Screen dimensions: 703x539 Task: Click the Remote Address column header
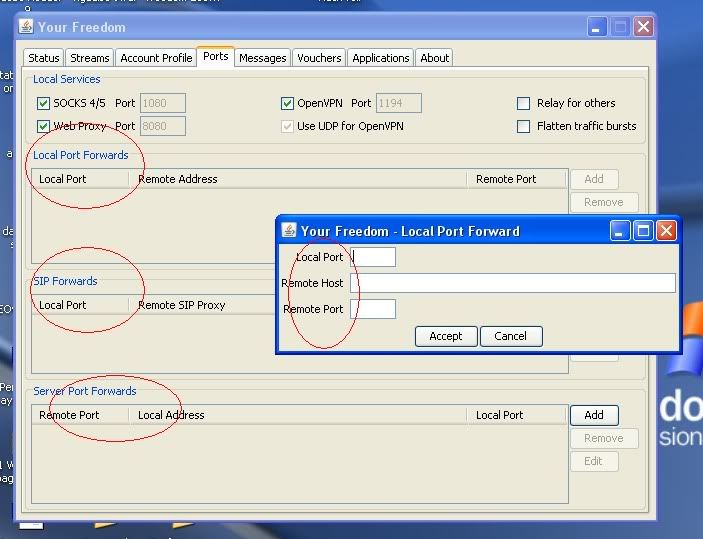(298, 179)
